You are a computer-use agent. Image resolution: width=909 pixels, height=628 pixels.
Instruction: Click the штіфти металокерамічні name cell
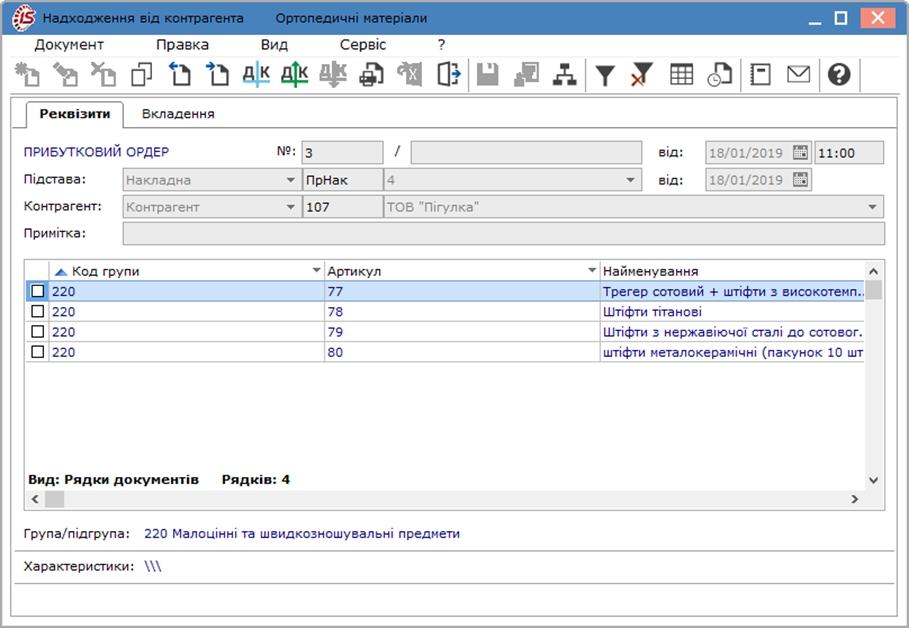[x=732, y=352]
